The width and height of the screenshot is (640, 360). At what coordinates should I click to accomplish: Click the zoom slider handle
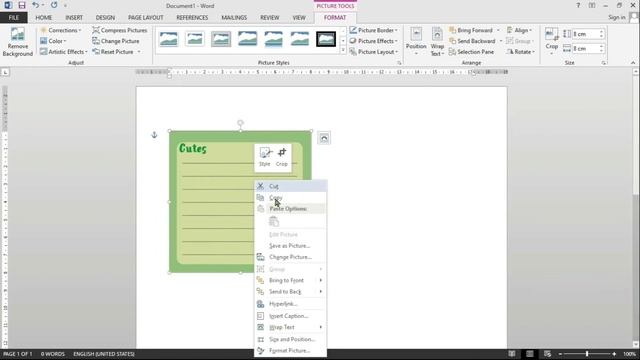pyautogui.click(x=587, y=354)
